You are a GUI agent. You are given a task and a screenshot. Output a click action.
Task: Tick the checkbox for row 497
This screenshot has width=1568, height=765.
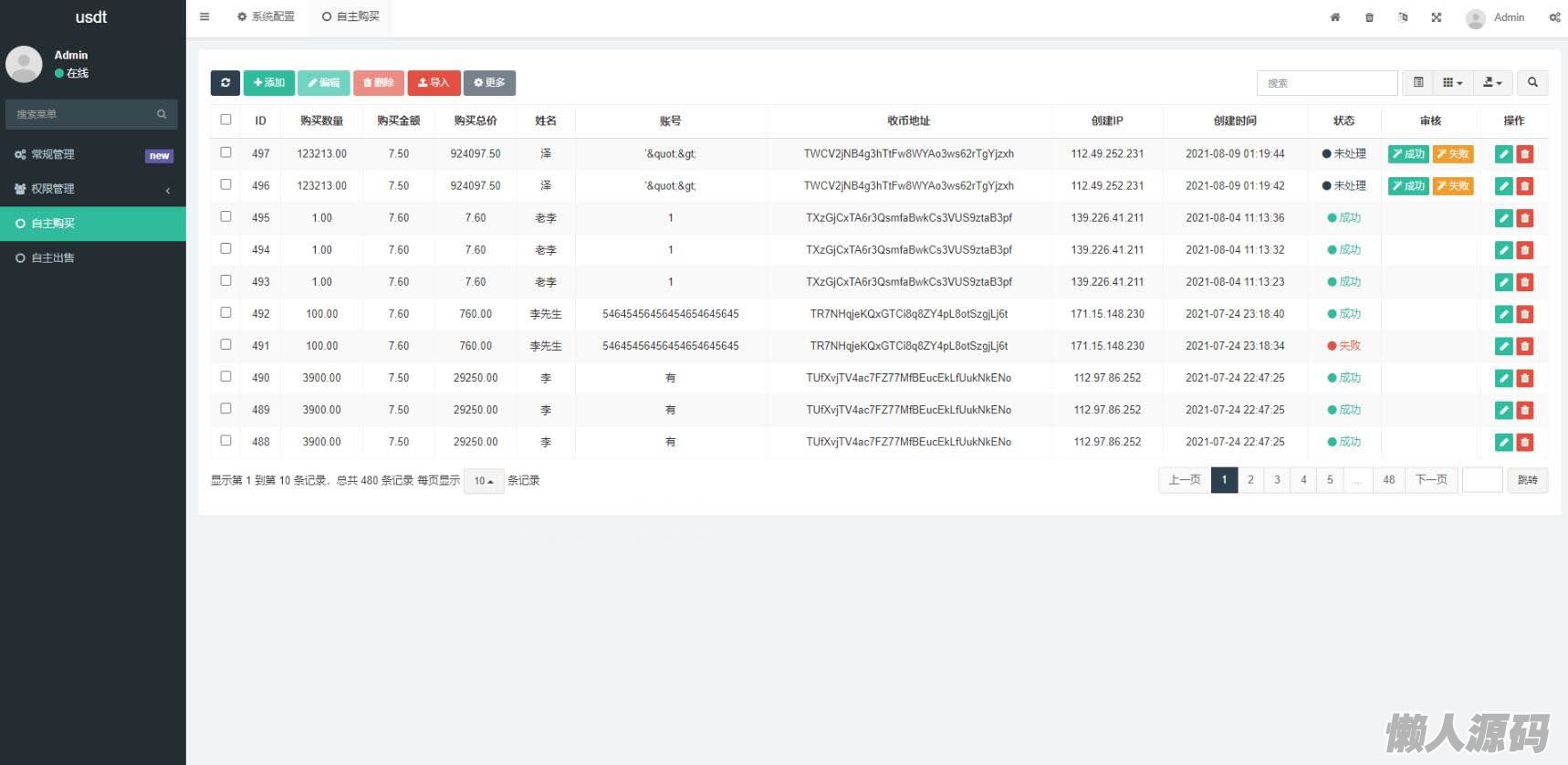pyautogui.click(x=225, y=152)
